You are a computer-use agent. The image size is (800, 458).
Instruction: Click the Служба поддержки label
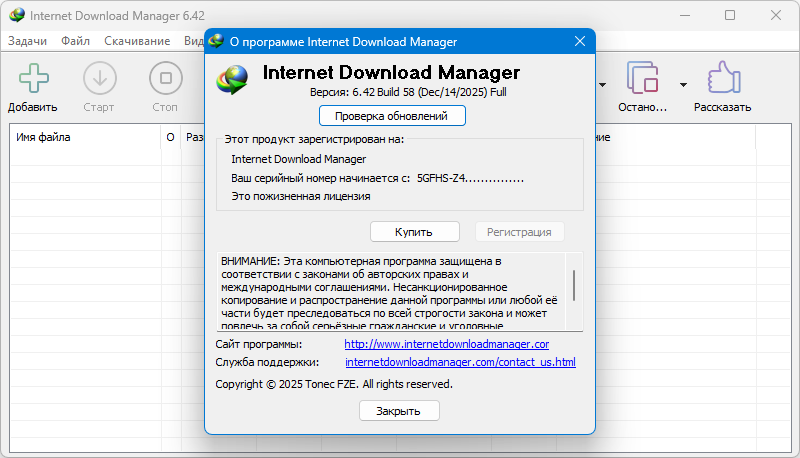pos(267,362)
